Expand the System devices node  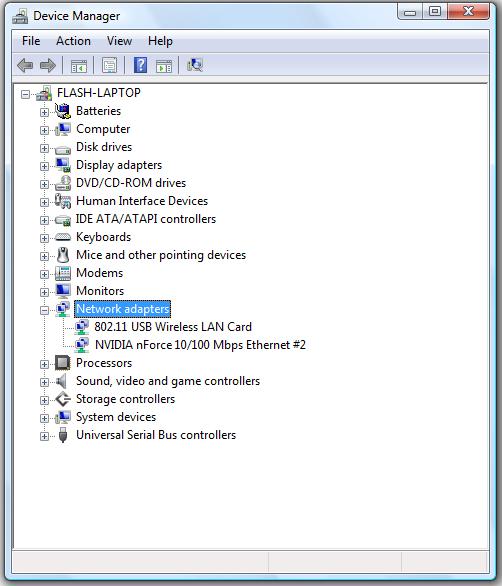click(x=44, y=419)
